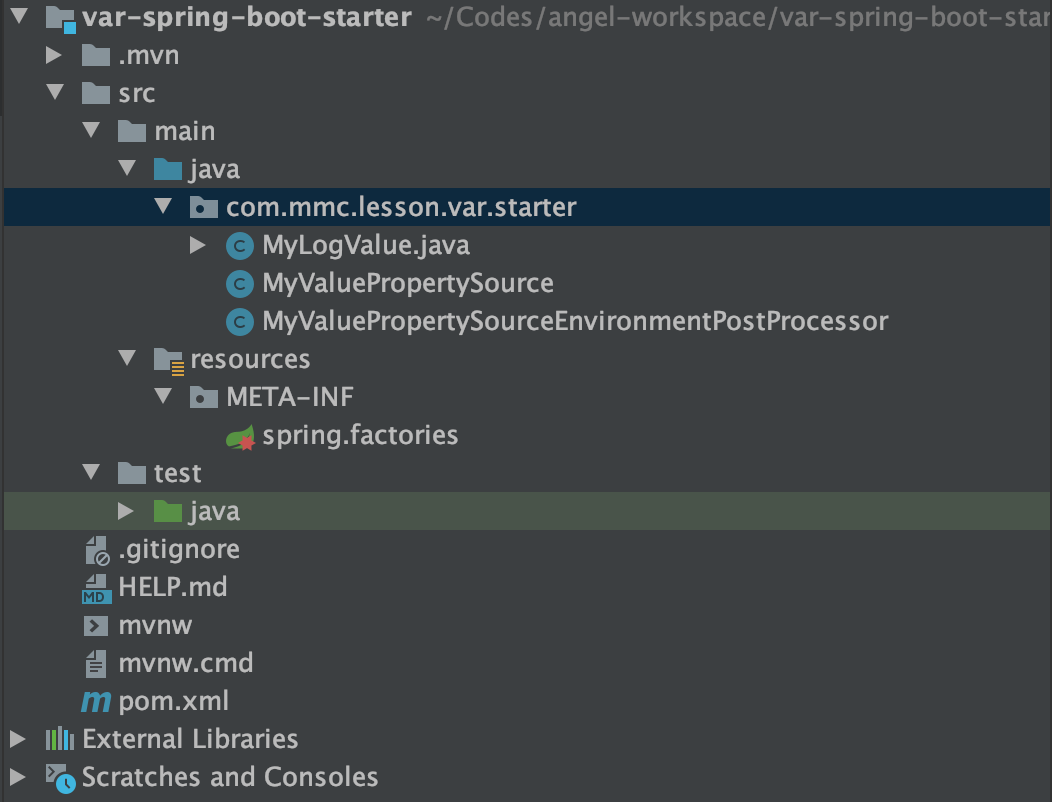Click the MD markdown icon of HELP.md
Image resolution: width=1052 pixels, height=802 pixels.
97,589
